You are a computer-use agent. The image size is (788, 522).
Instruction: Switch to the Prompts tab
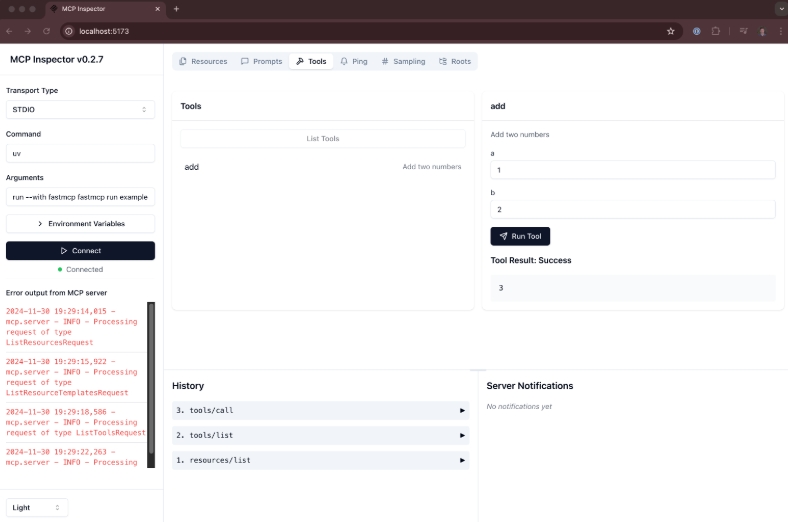(262, 61)
